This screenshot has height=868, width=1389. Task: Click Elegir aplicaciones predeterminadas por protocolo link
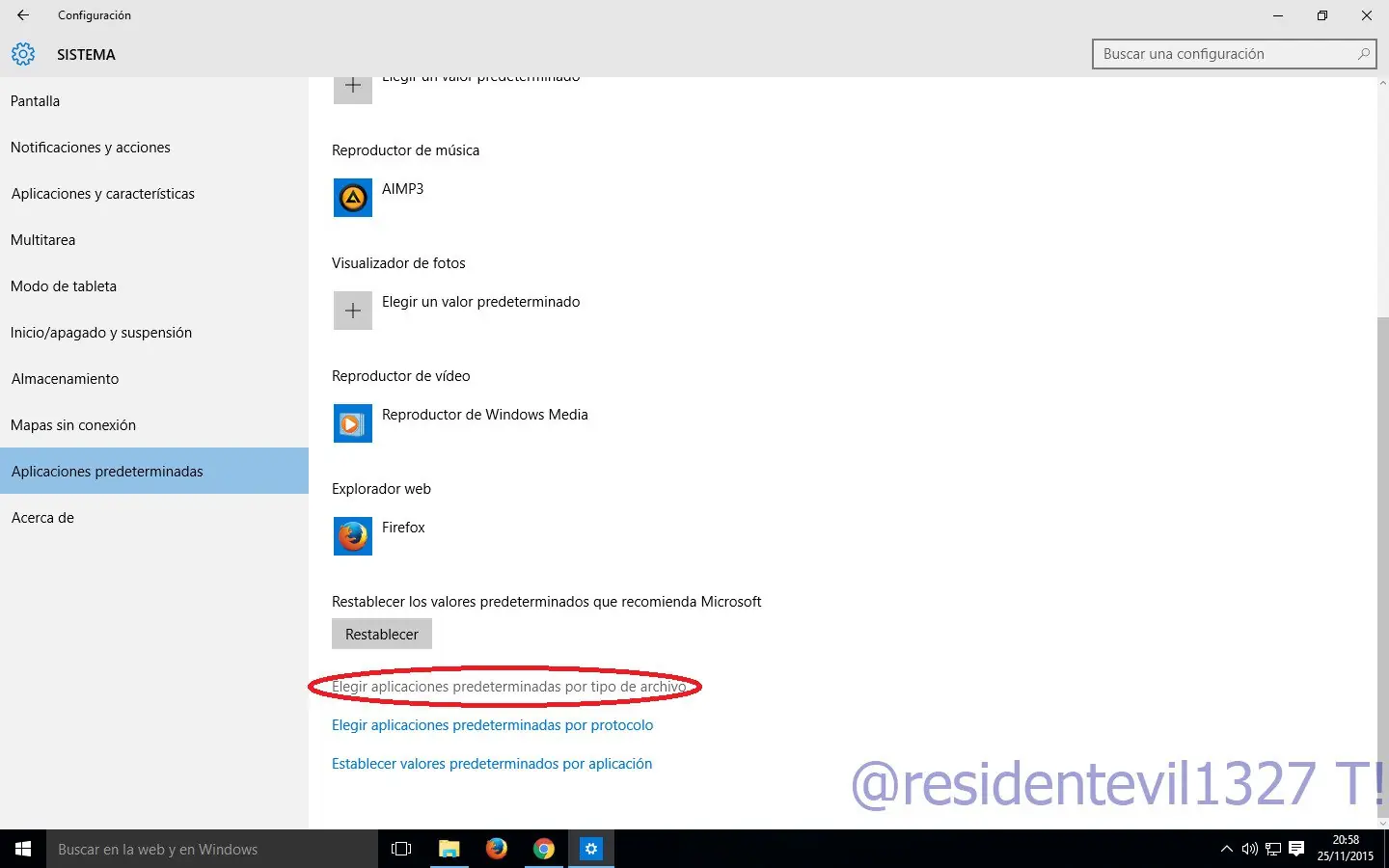(x=492, y=725)
